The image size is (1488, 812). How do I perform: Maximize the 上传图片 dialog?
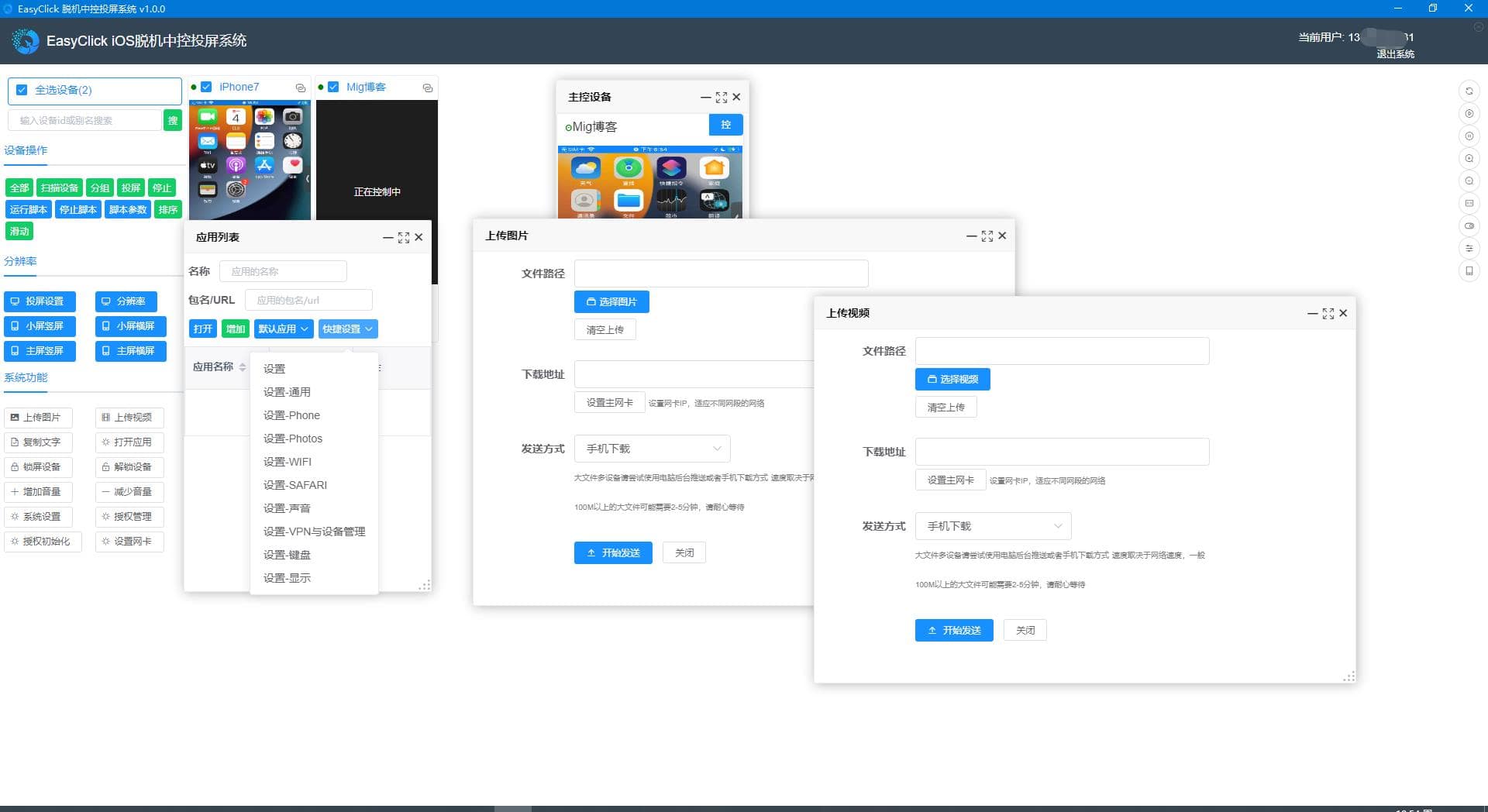987,236
